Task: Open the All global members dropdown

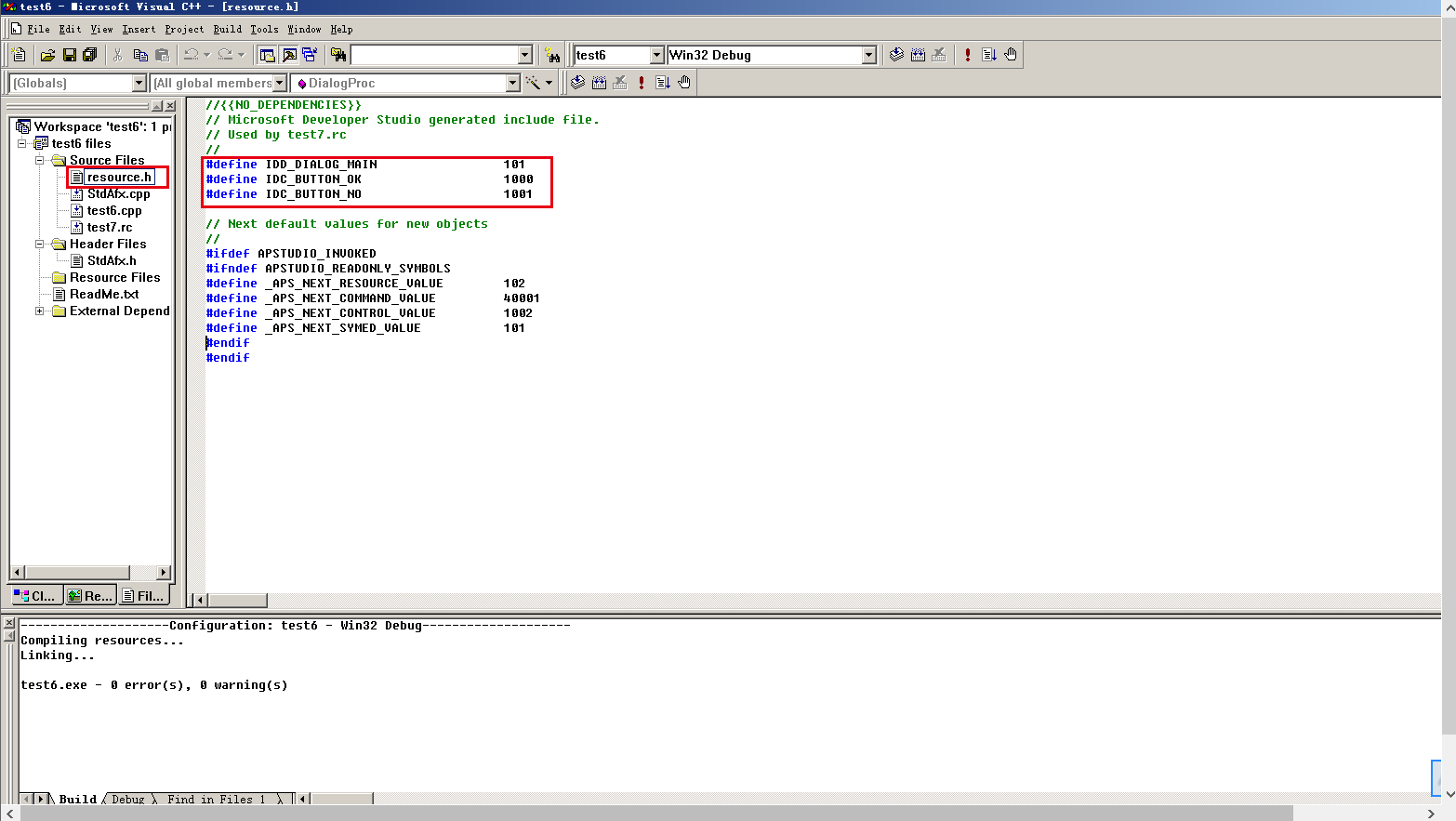Action: (x=279, y=83)
